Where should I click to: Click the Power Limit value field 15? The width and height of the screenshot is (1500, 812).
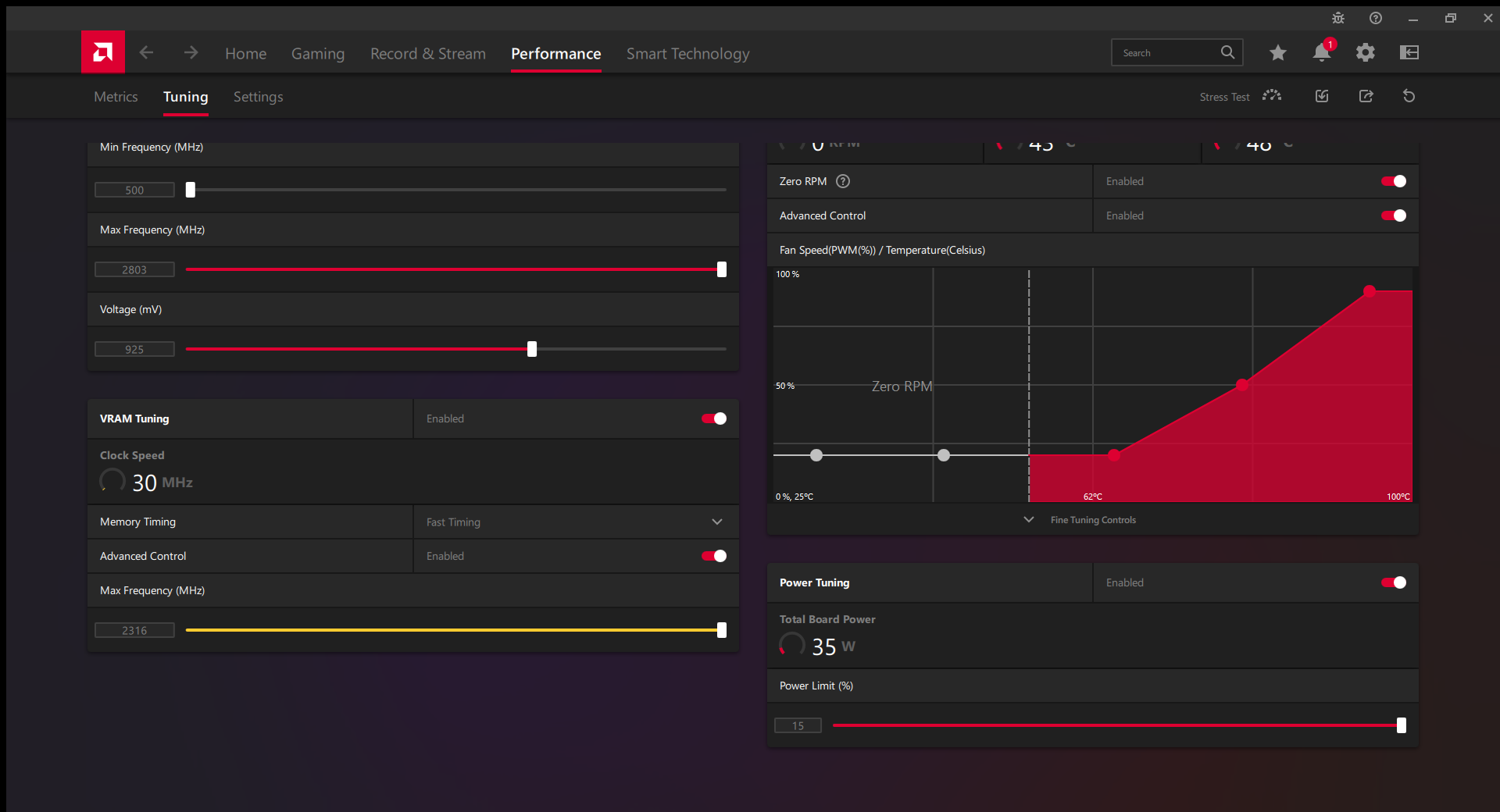point(798,725)
